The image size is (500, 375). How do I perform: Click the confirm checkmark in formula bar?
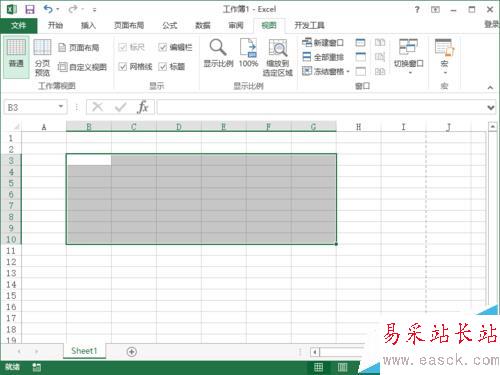point(120,107)
